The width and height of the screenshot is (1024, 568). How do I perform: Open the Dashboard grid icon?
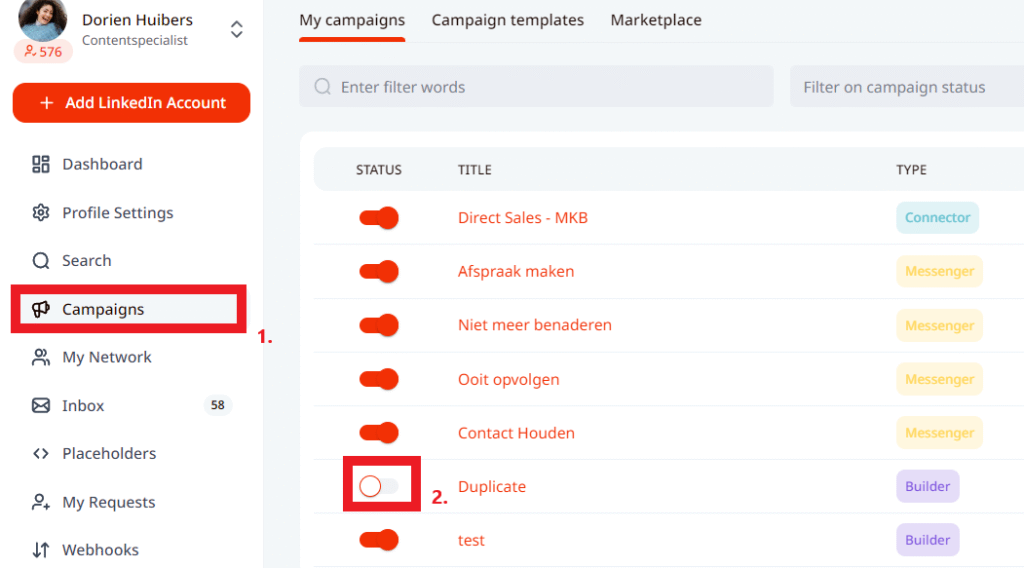pyautogui.click(x=41, y=164)
